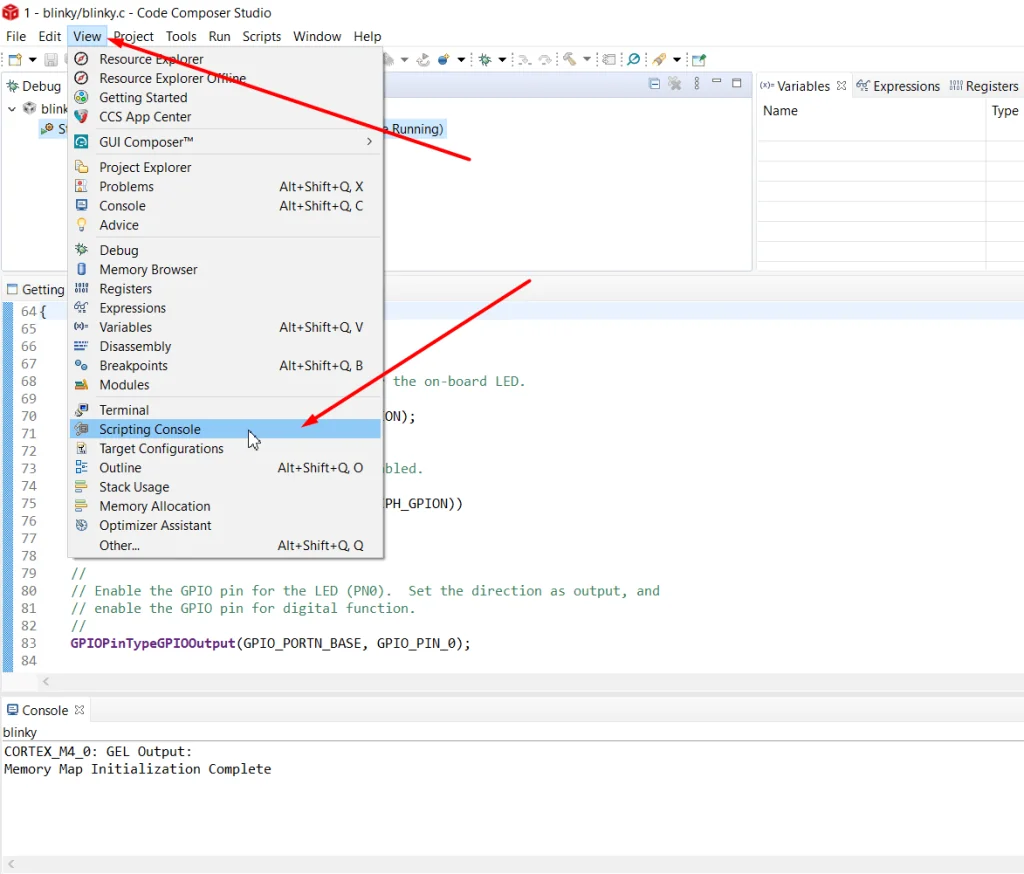The image size is (1024, 874).
Task: Click the Memory Allocation icon
Action: coord(81,506)
